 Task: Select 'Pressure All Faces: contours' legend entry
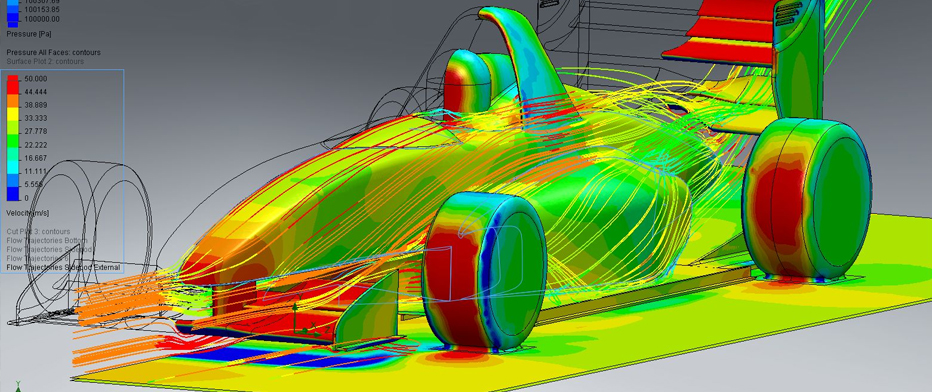point(53,52)
